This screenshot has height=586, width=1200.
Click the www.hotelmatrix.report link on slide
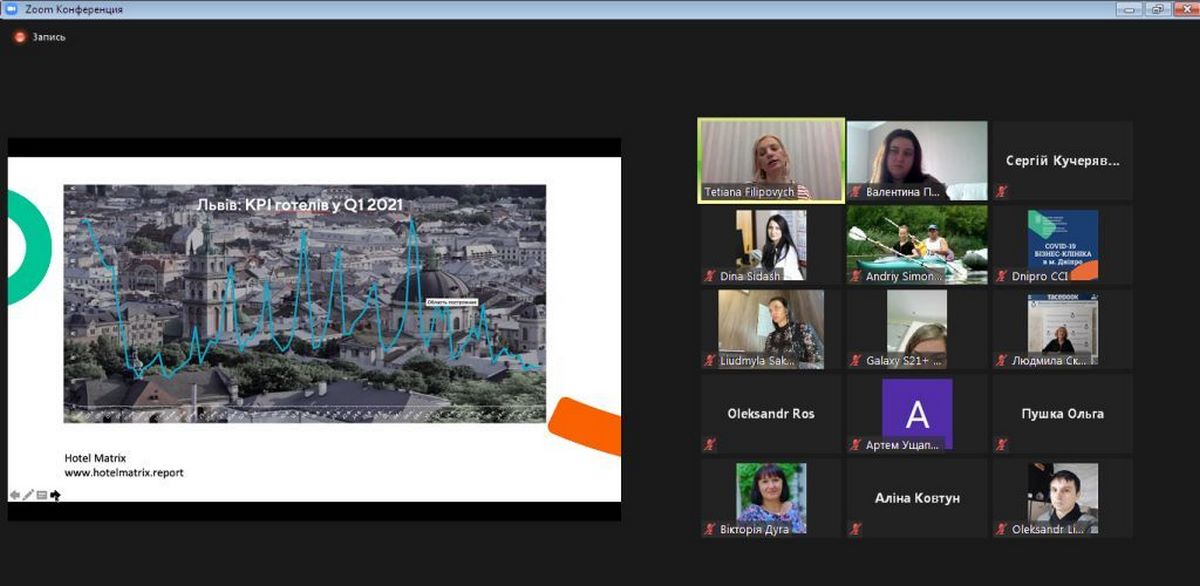click(124, 472)
